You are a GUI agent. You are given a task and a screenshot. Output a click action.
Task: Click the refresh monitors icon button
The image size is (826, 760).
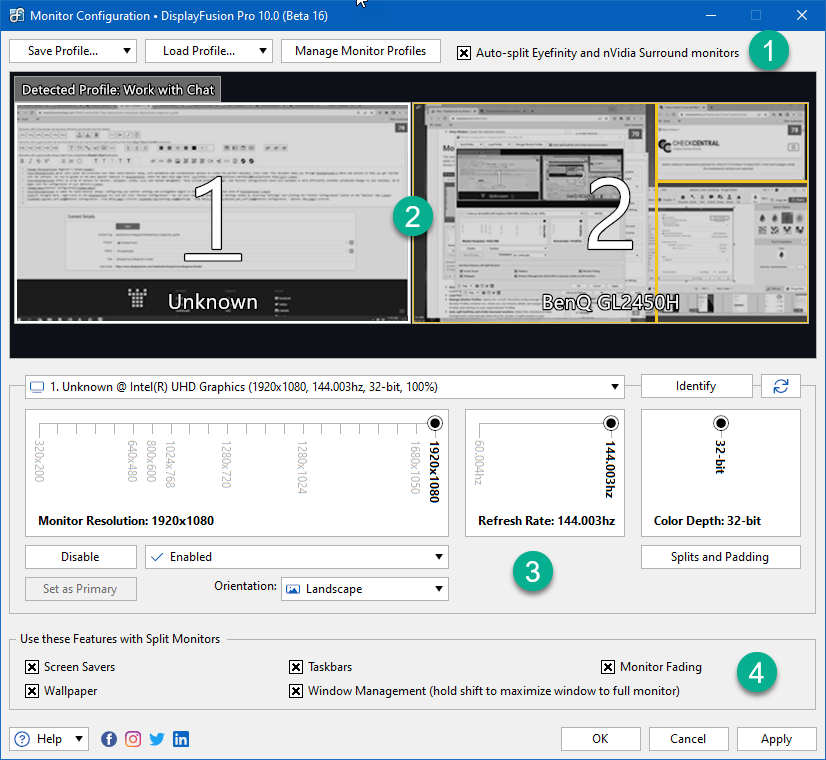click(x=781, y=386)
